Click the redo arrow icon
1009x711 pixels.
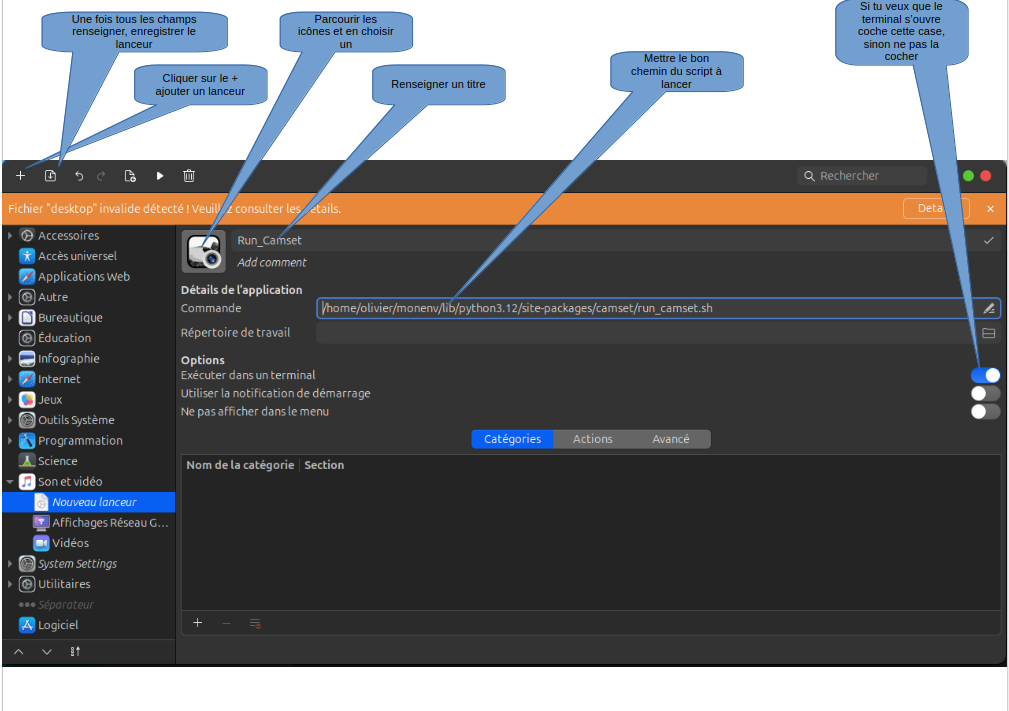tap(101, 176)
